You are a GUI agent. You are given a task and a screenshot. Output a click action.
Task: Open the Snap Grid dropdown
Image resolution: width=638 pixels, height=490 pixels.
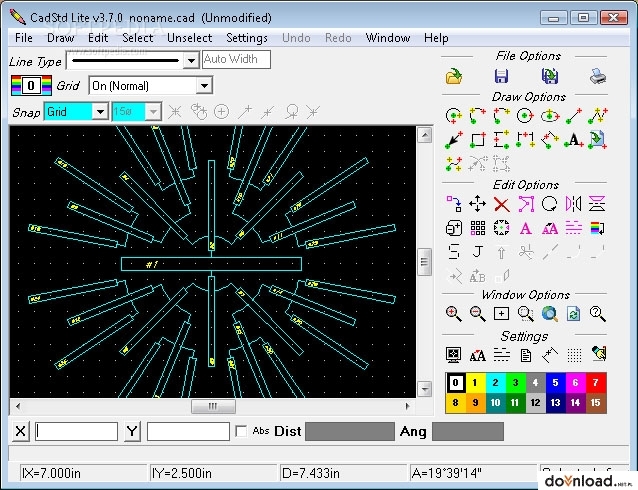100,112
